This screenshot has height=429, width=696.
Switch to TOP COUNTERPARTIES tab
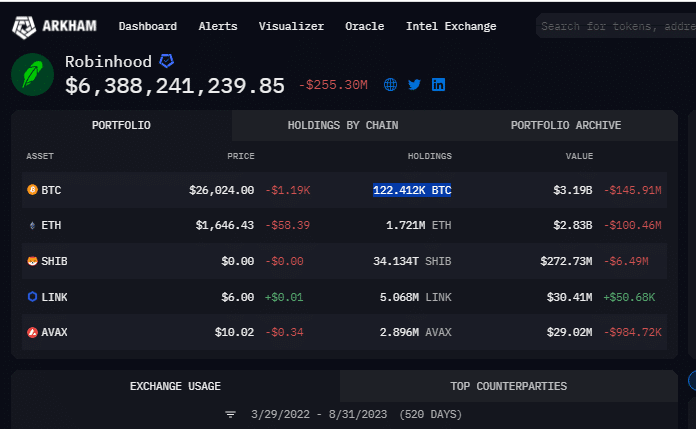pos(509,386)
